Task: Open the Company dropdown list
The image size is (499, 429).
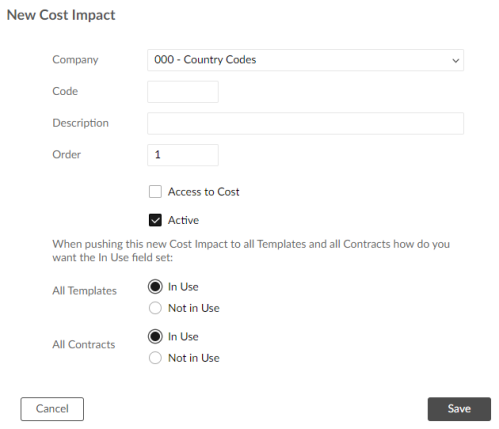Action: click(305, 60)
